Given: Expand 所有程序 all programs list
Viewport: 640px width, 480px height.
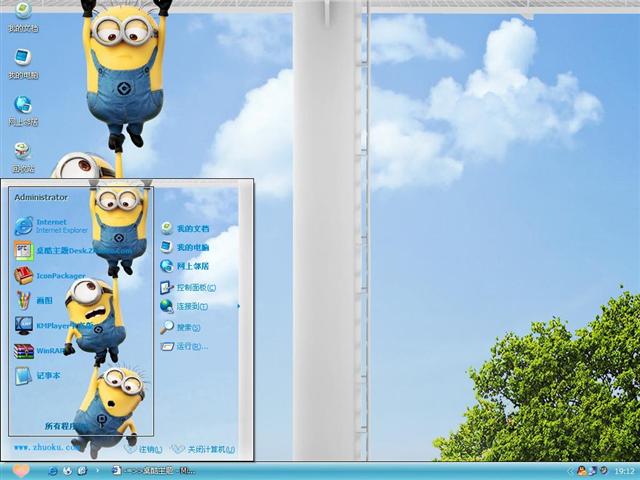Looking at the screenshot, I should [x=61, y=426].
